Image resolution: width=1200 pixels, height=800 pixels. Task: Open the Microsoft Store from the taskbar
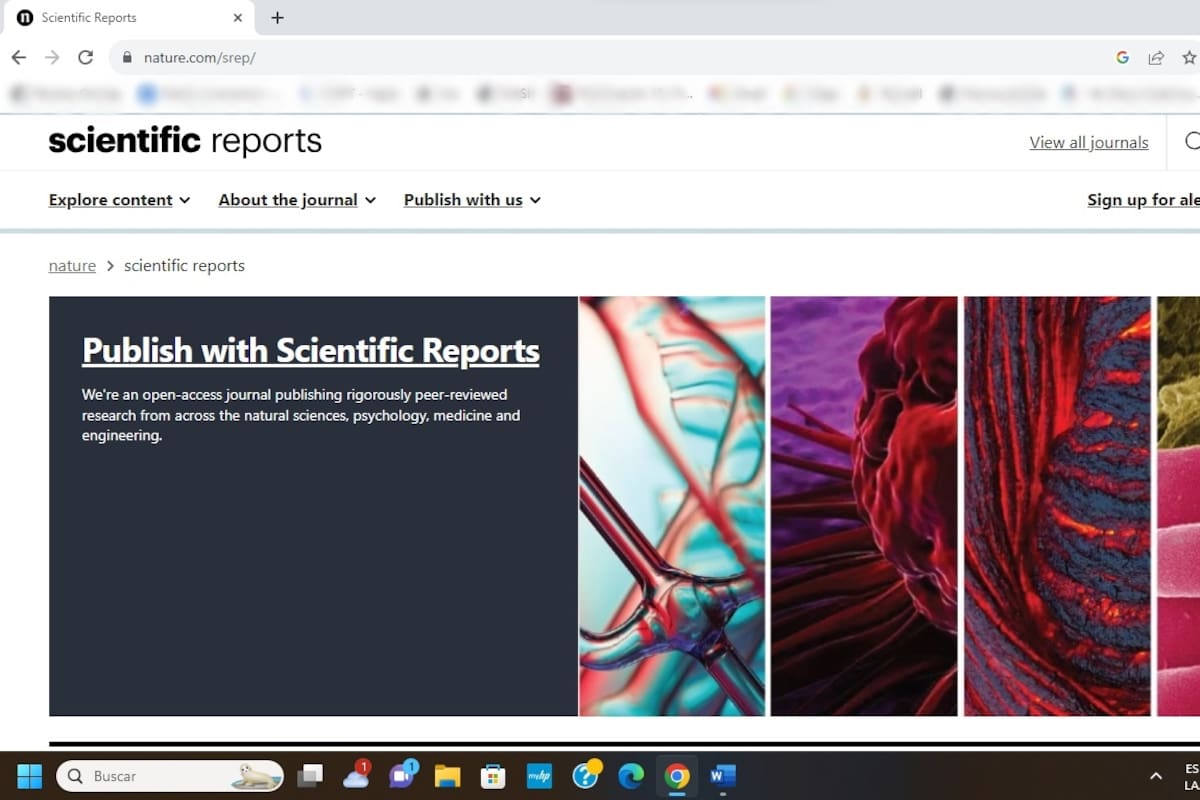point(493,776)
